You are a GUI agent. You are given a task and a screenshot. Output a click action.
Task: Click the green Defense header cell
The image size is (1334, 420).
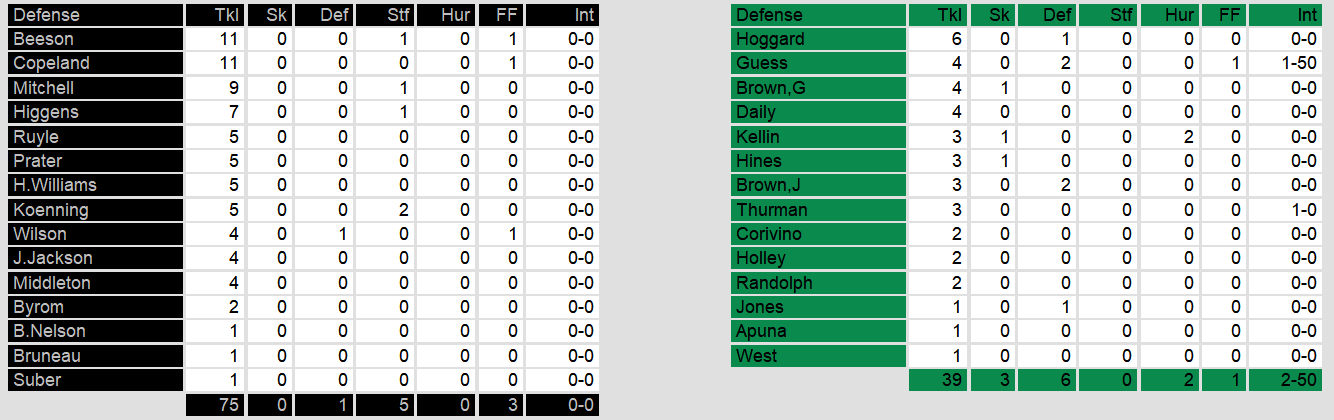point(817,15)
